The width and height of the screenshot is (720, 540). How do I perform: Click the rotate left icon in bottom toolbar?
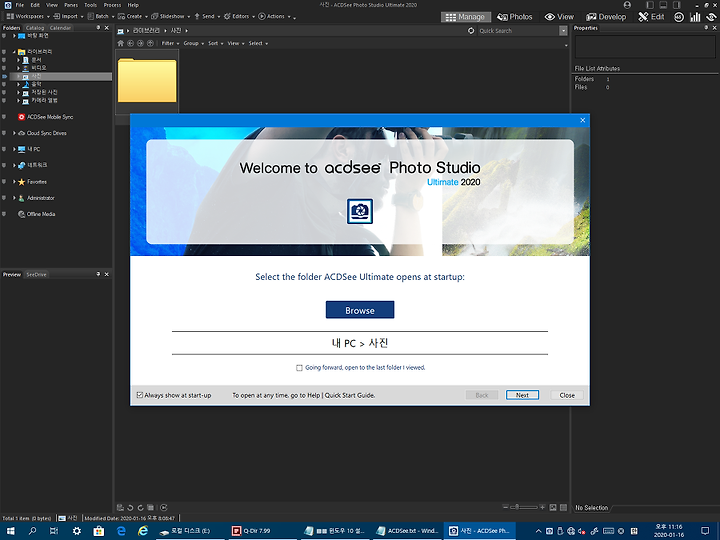click(130, 508)
